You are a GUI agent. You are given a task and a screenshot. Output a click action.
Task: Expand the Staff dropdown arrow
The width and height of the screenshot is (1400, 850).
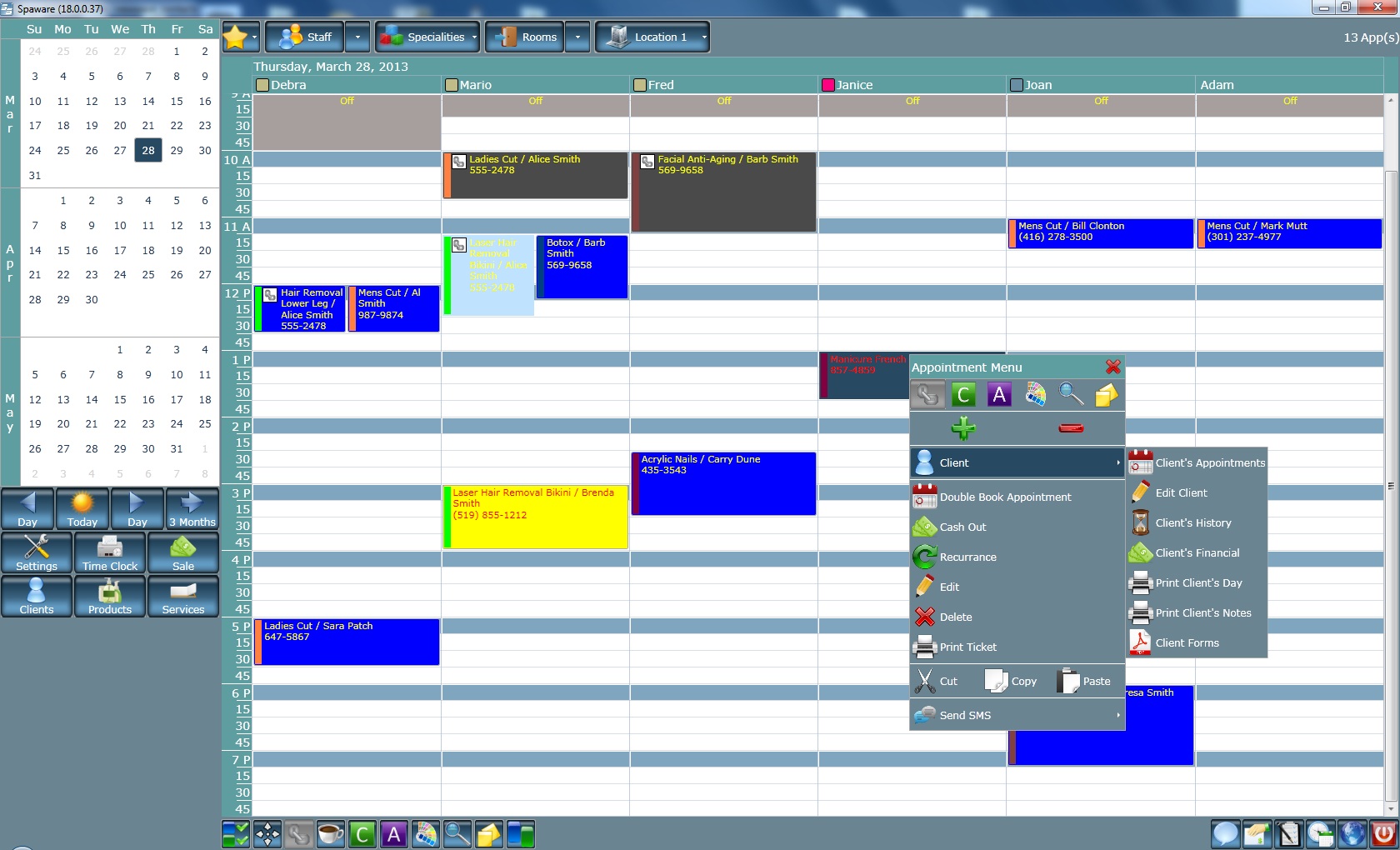pyautogui.click(x=357, y=37)
